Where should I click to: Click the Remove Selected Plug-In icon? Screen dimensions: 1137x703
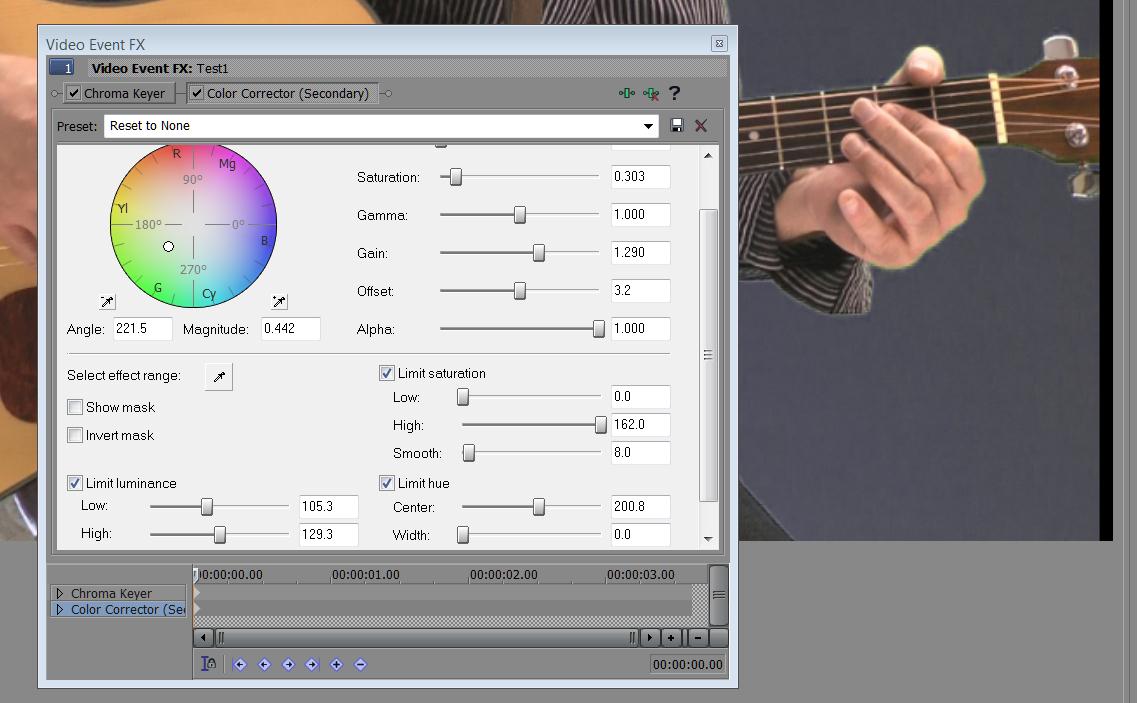click(x=651, y=94)
